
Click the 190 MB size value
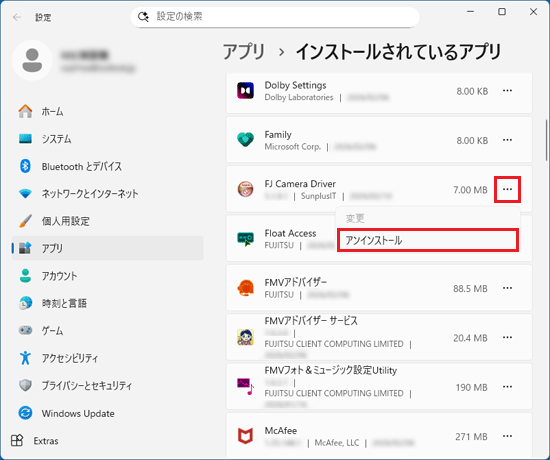[x=471, y=387]
